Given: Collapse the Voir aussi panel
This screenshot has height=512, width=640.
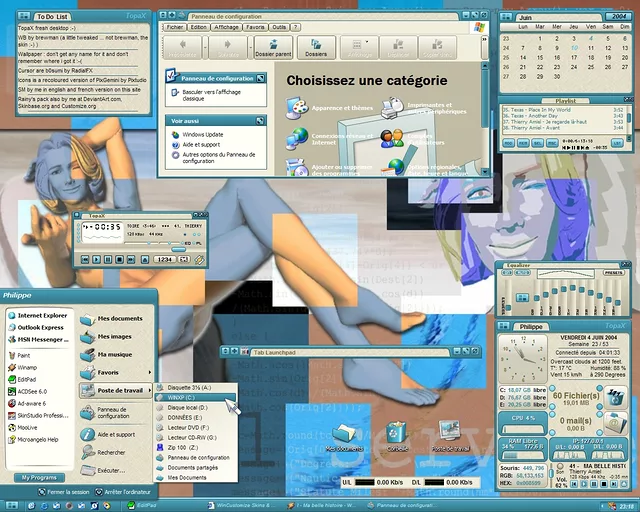Looking at the screenshot, I should pyautogui.click(x=261, y=120).
